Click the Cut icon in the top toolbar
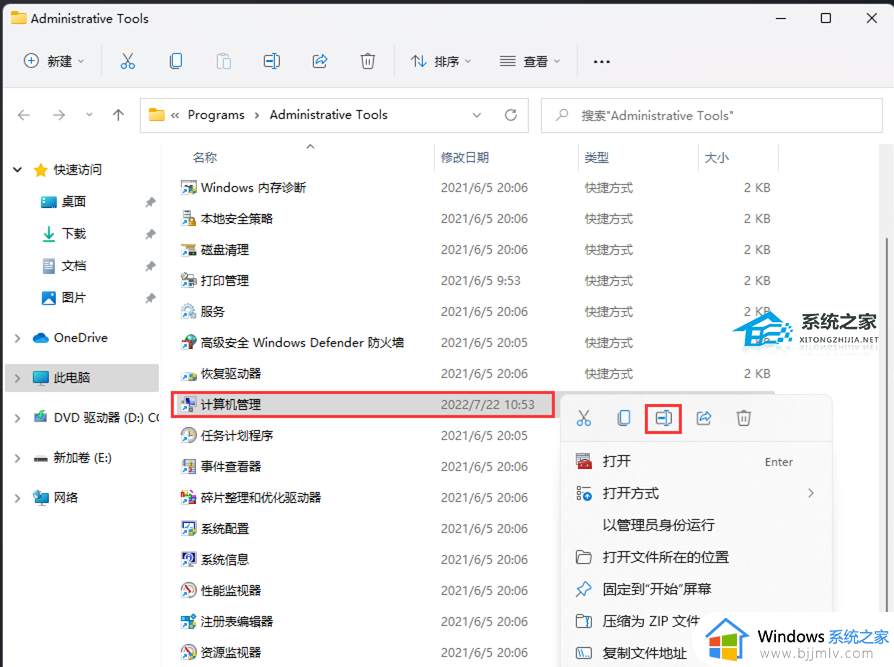894x667 pixels. click(128, 61)
